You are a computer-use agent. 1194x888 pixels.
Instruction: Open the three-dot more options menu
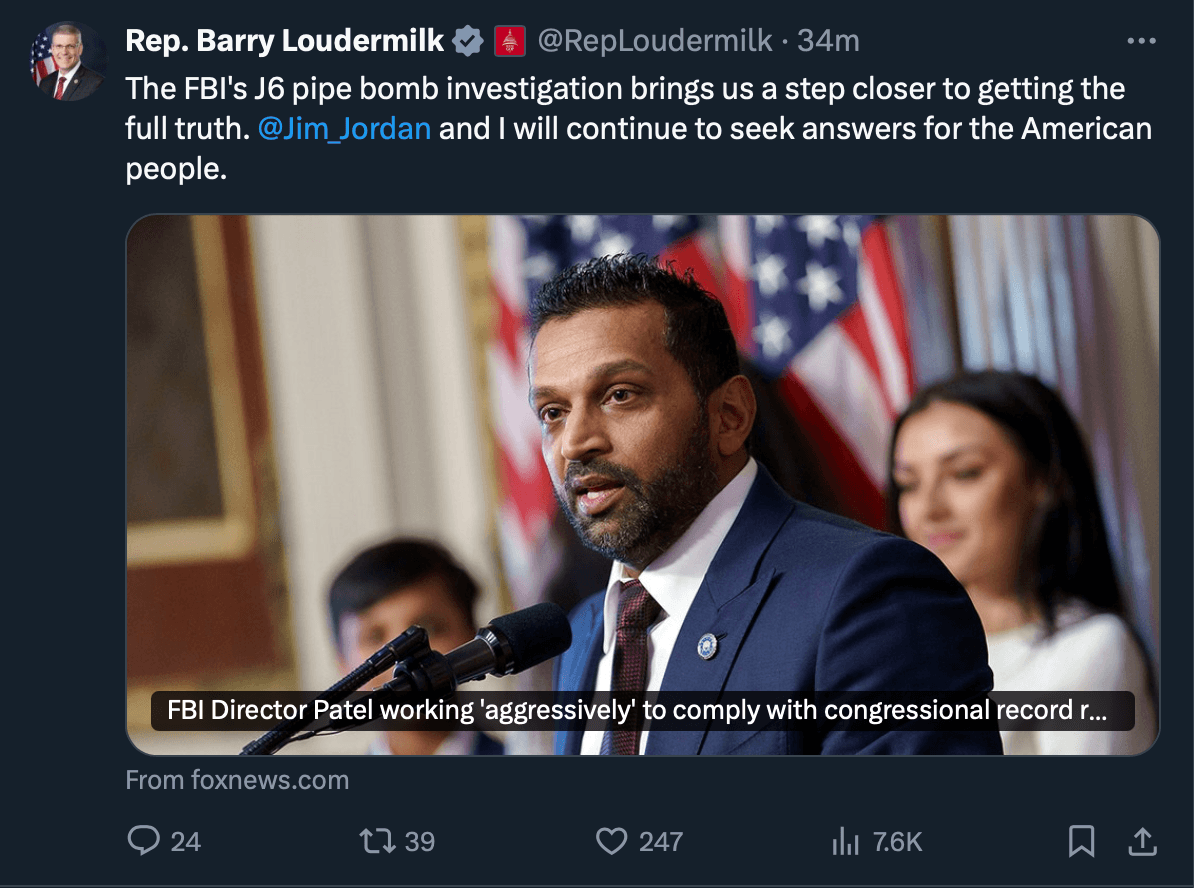pos(1141,41)
